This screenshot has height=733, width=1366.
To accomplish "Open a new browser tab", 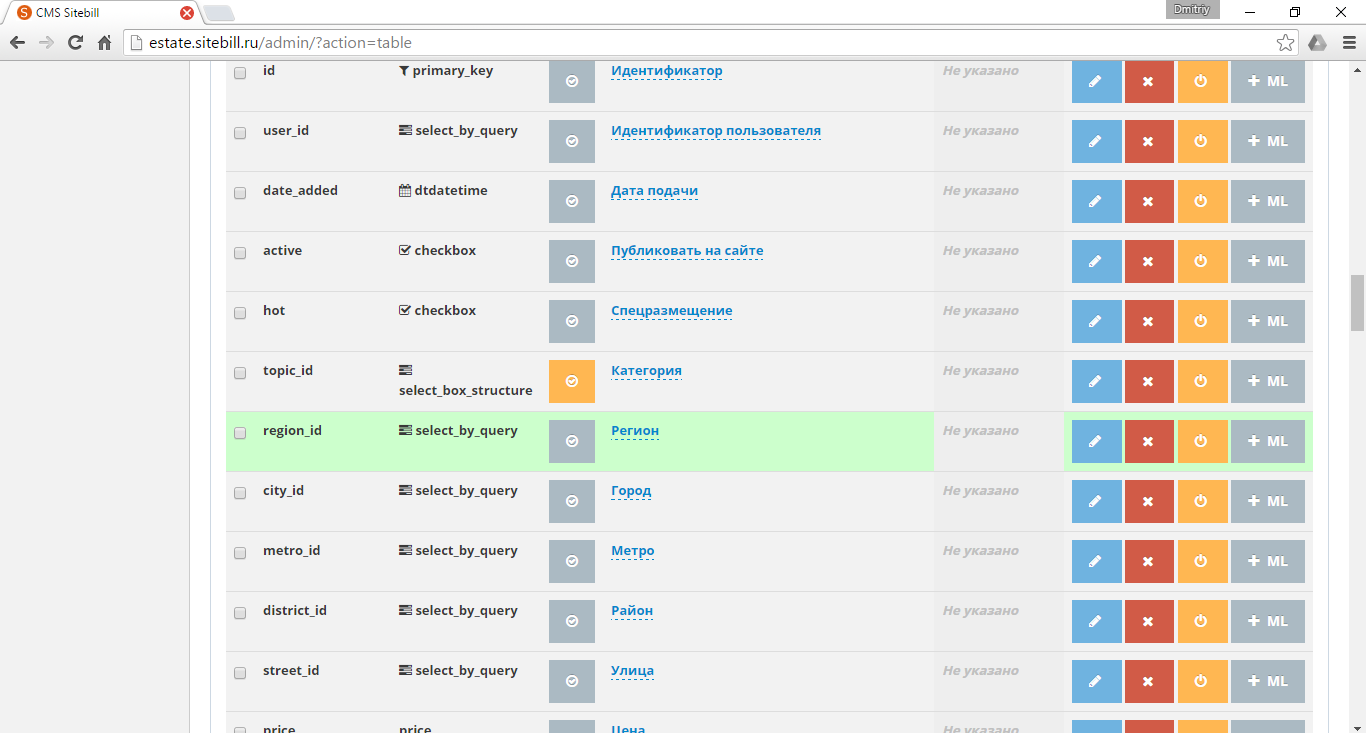I will tap(219, 13).
